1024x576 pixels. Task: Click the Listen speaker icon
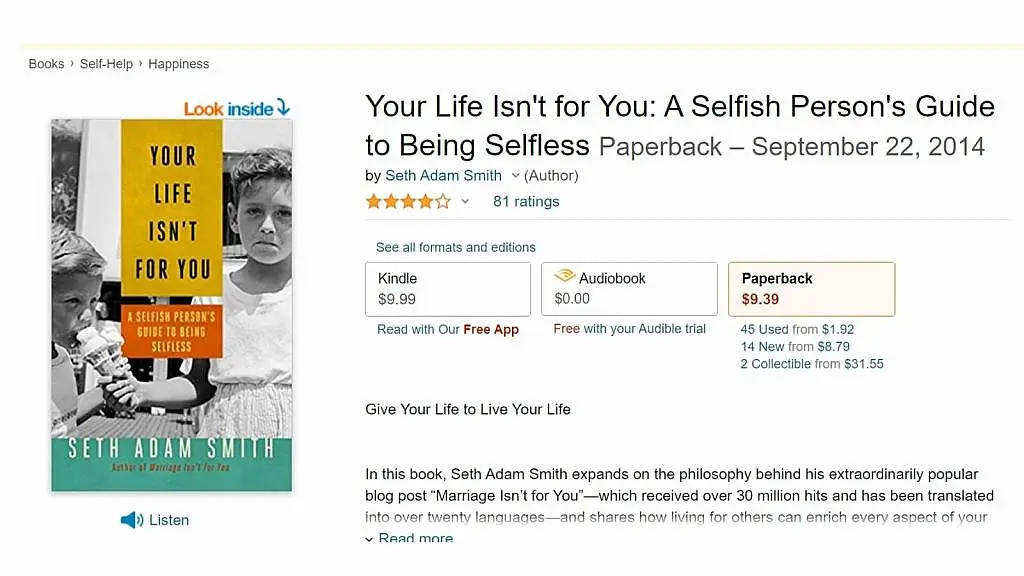click(131, 520)
